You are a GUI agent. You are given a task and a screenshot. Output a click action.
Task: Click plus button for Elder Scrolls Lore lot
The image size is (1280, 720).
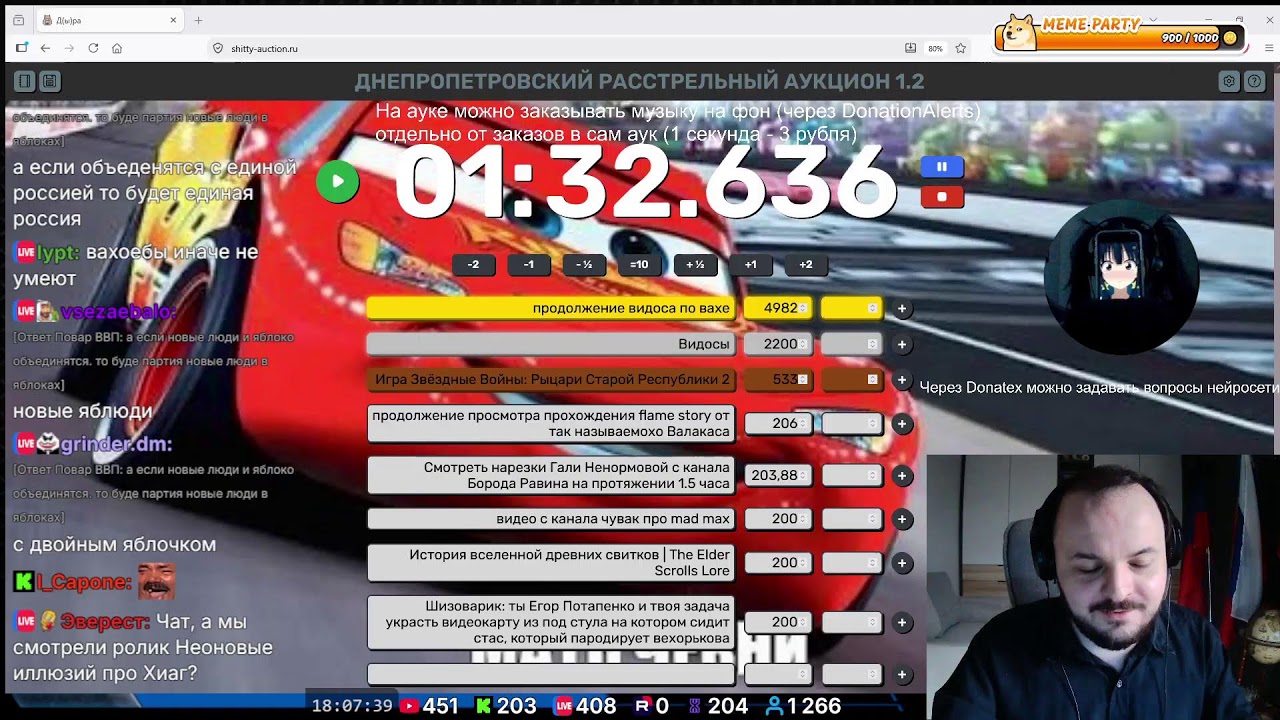click(902, 563)
